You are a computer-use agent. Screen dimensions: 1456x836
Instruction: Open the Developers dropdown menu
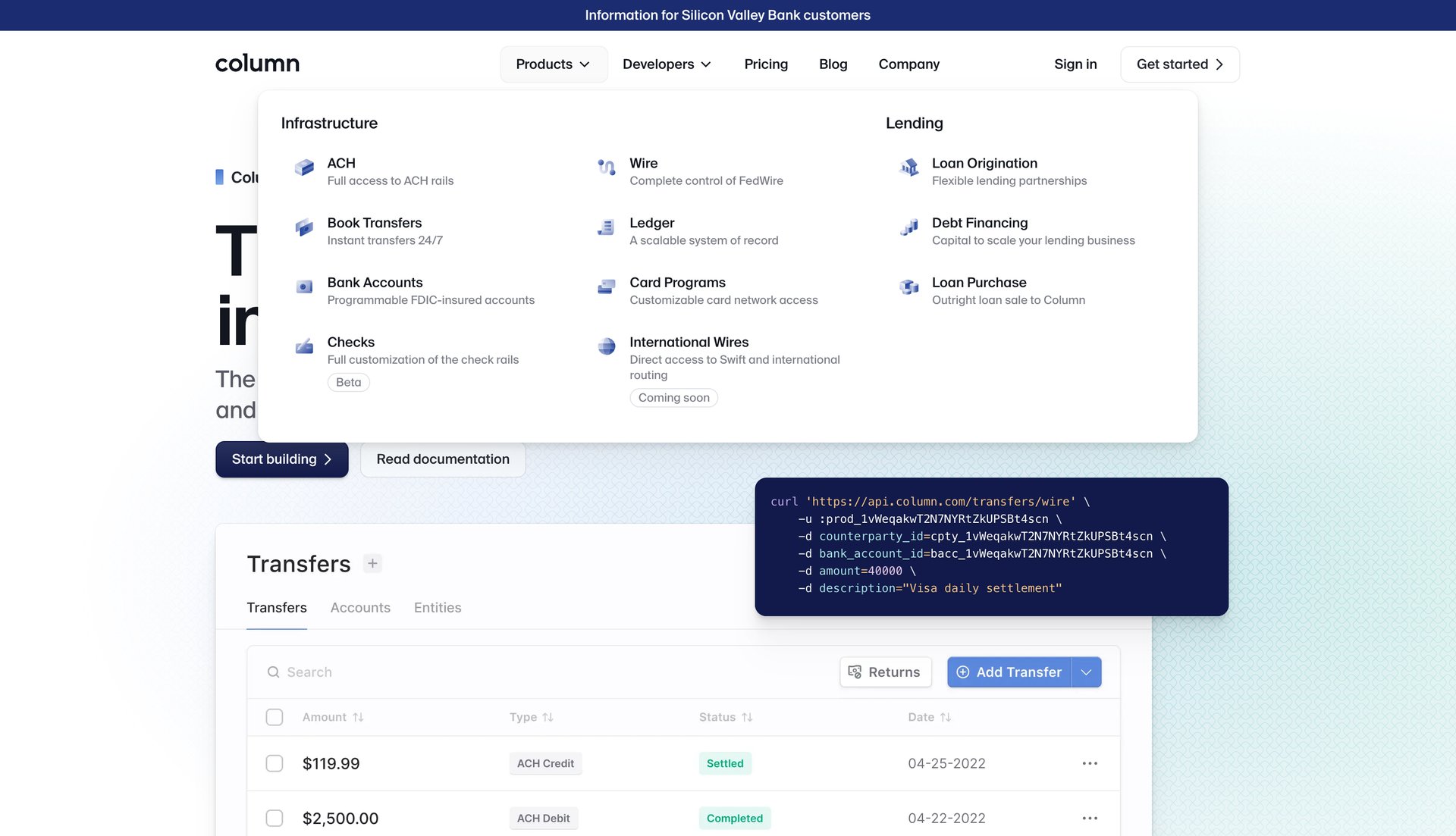tap(667, 64)
